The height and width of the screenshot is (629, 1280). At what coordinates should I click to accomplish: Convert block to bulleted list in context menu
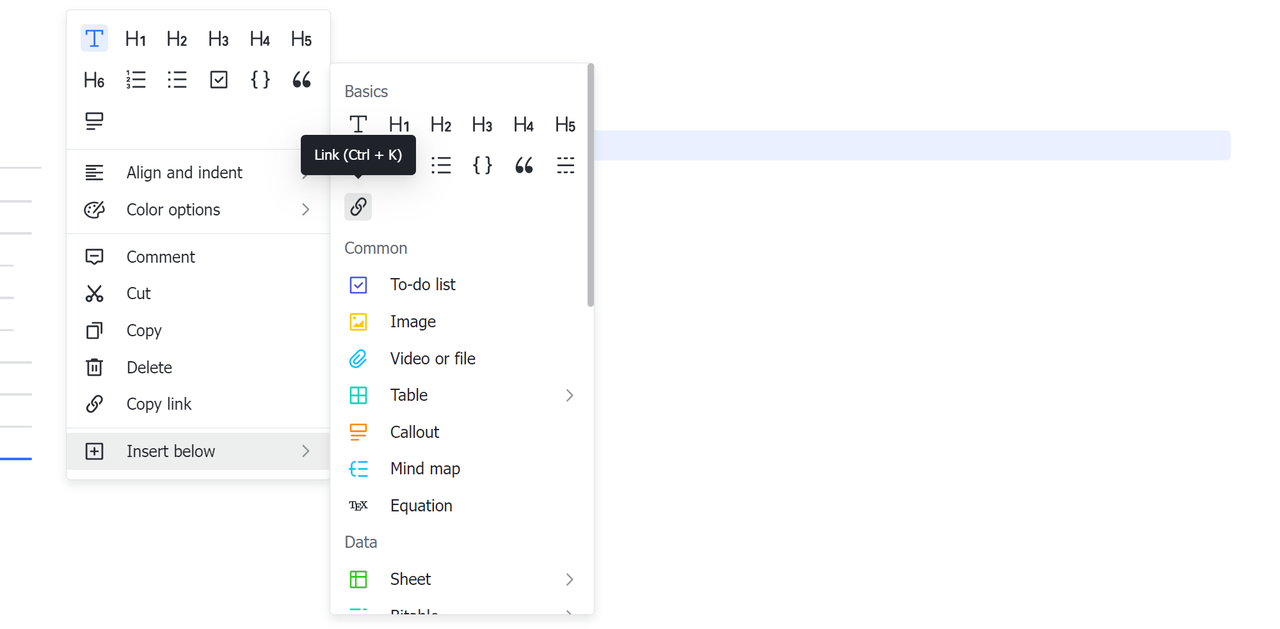point(177,80)
